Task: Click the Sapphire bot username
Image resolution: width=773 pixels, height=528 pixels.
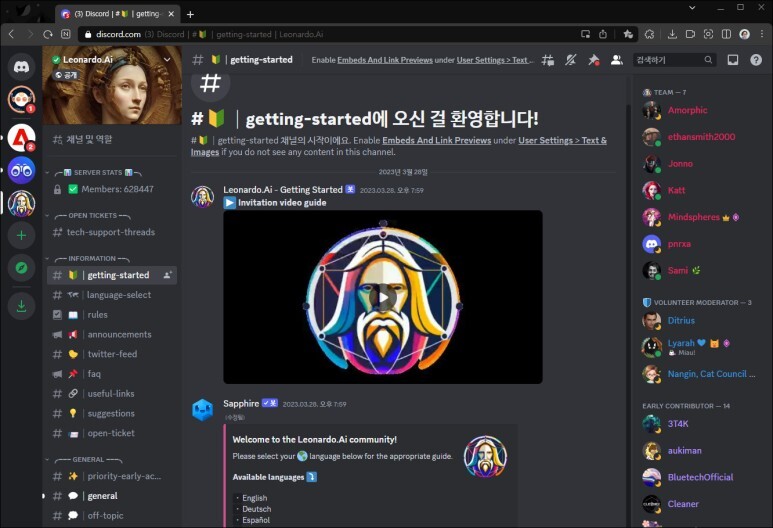Action: click(241, 403)
